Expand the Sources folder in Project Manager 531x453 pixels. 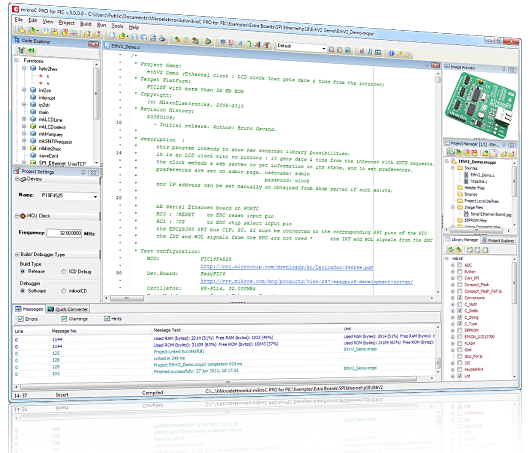(453, 168)
